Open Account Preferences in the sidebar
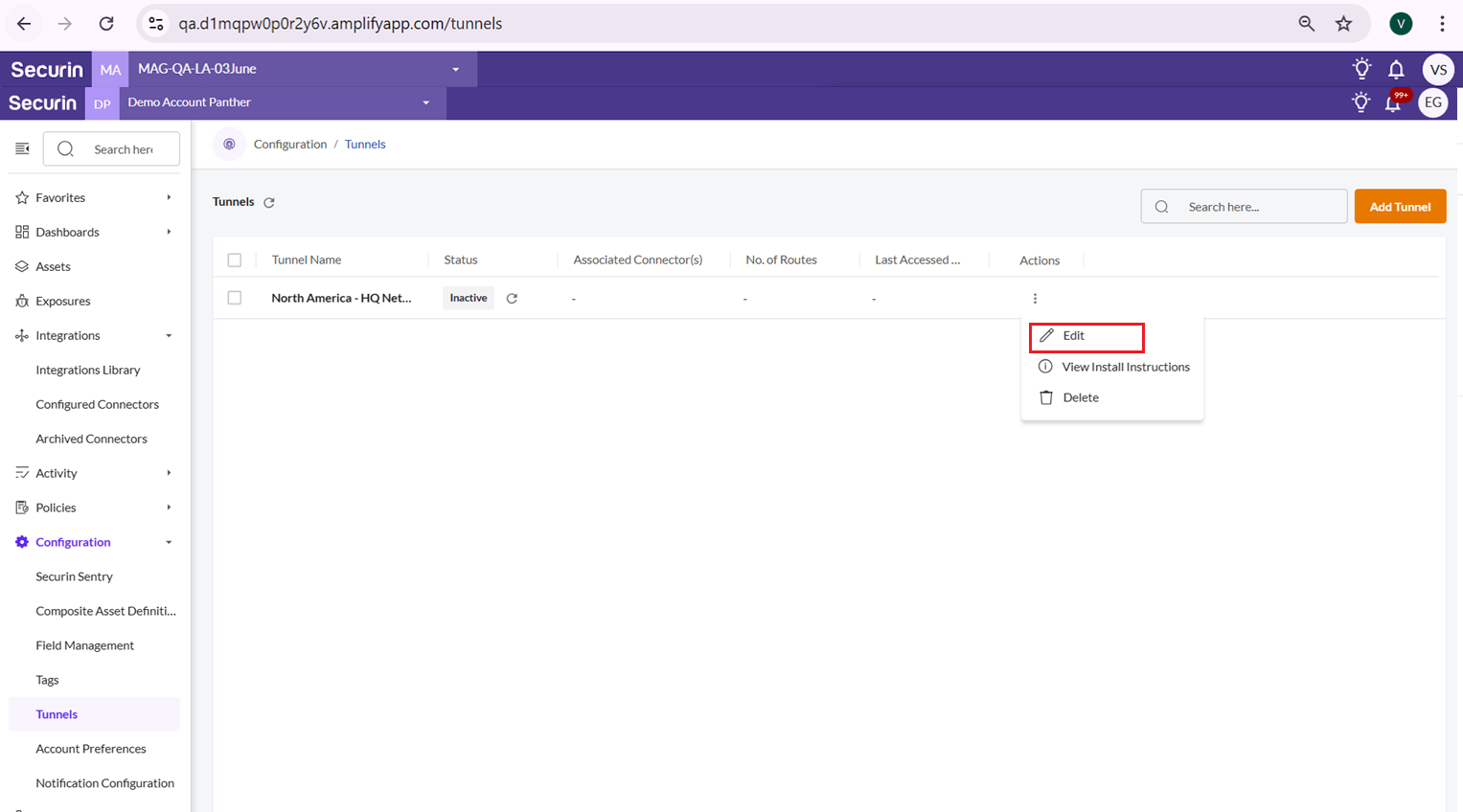 [91, 749]
